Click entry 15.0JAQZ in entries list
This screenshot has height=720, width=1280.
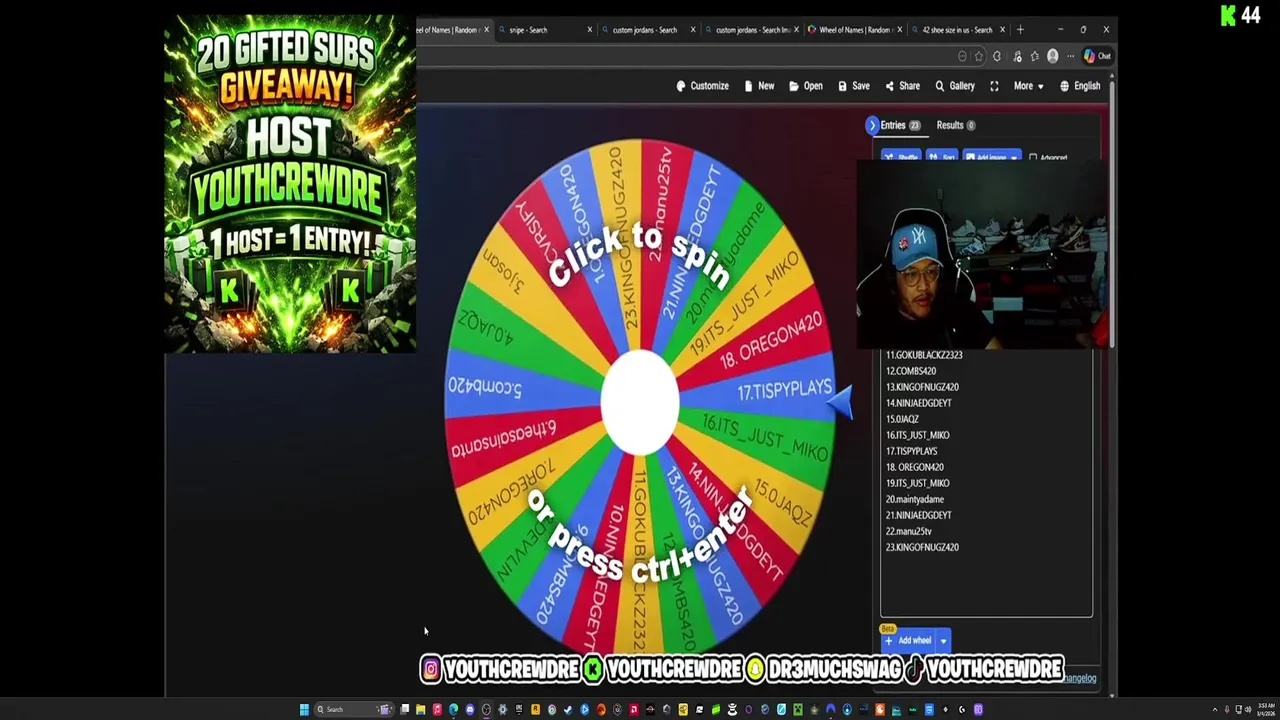tap(902, 419)
